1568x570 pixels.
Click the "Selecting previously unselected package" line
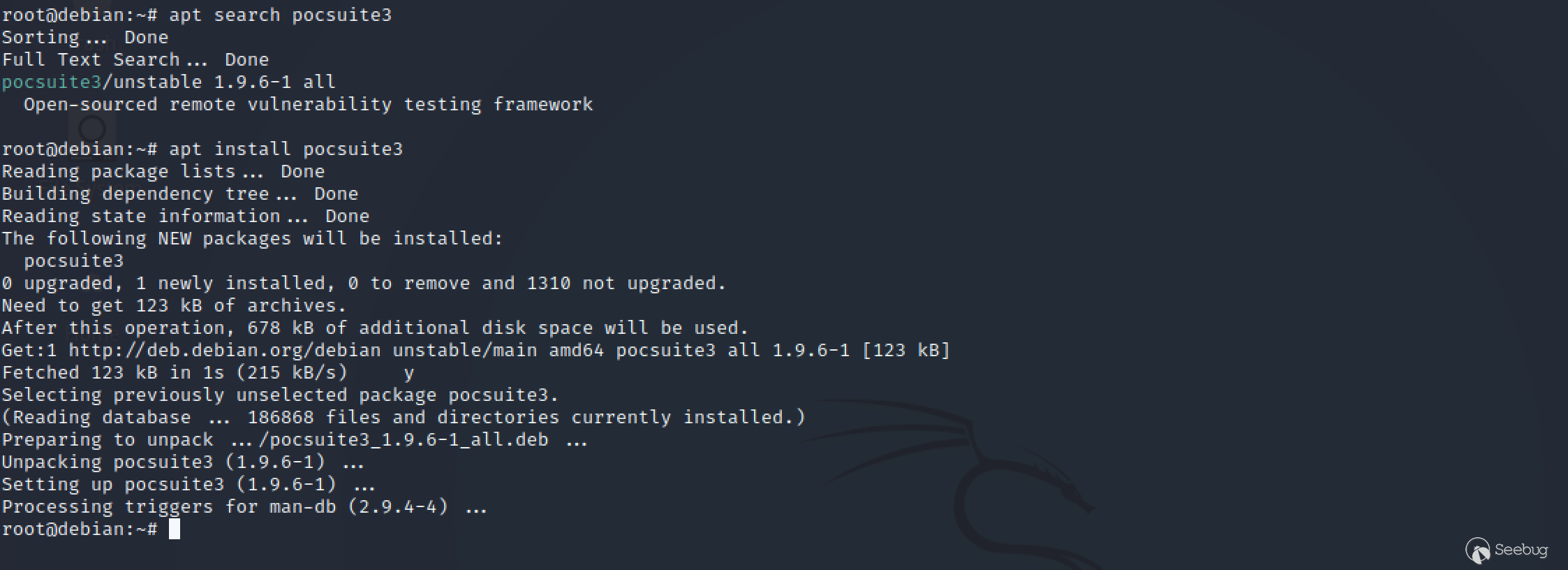[x=280, y=395]
